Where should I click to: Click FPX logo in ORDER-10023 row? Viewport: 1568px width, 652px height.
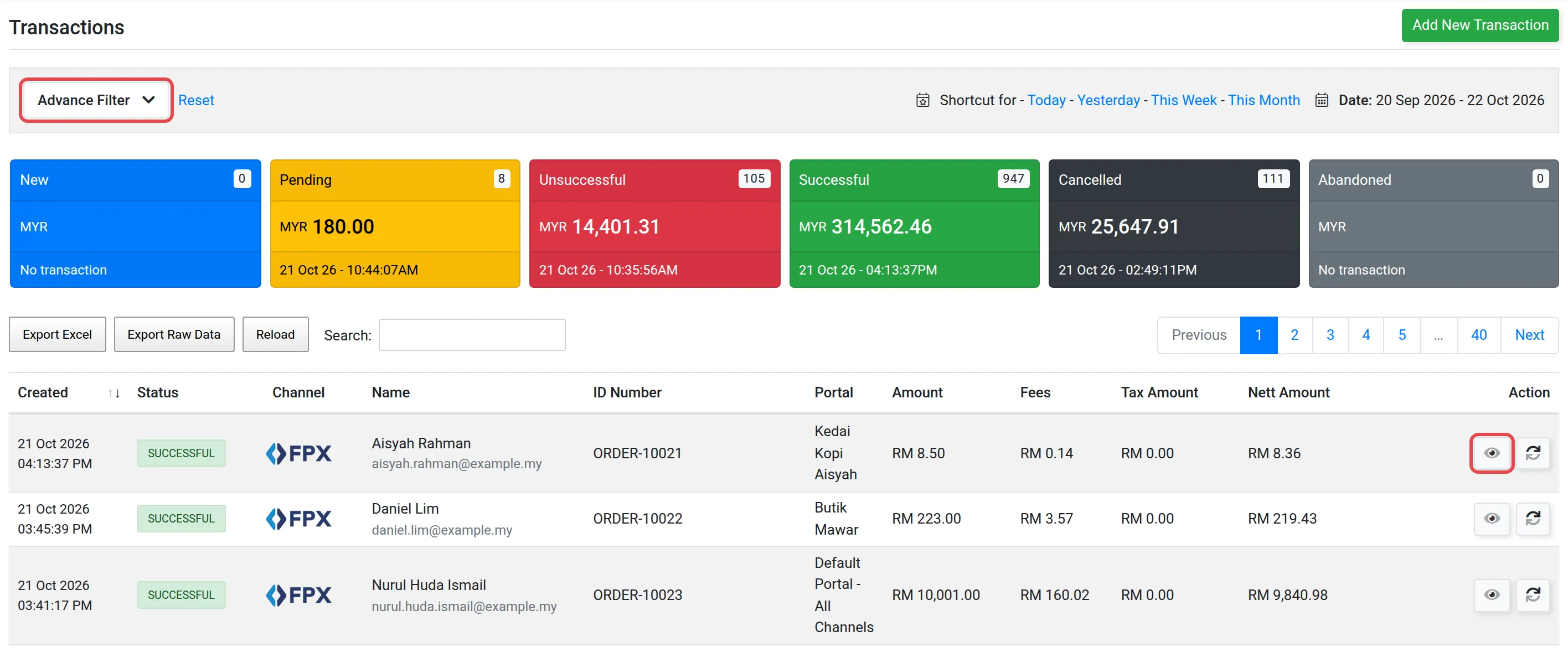pos(298,594)
